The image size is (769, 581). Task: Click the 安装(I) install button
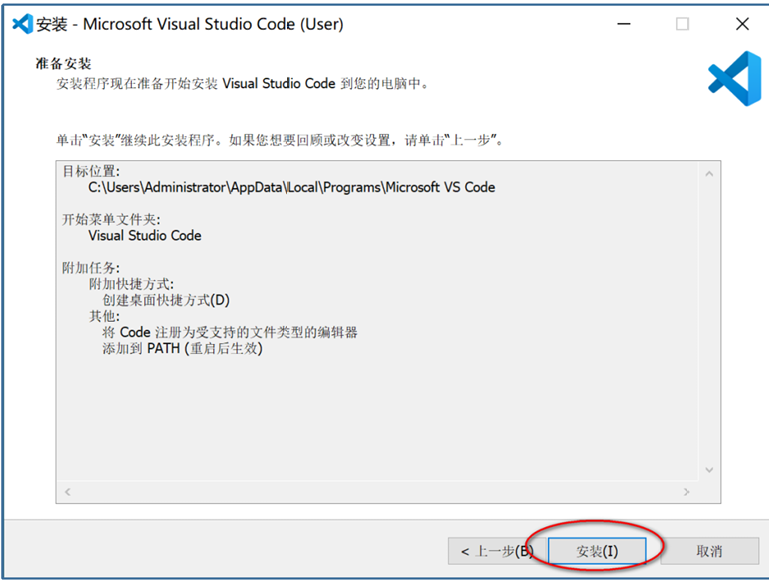click(x=596, y=551)
